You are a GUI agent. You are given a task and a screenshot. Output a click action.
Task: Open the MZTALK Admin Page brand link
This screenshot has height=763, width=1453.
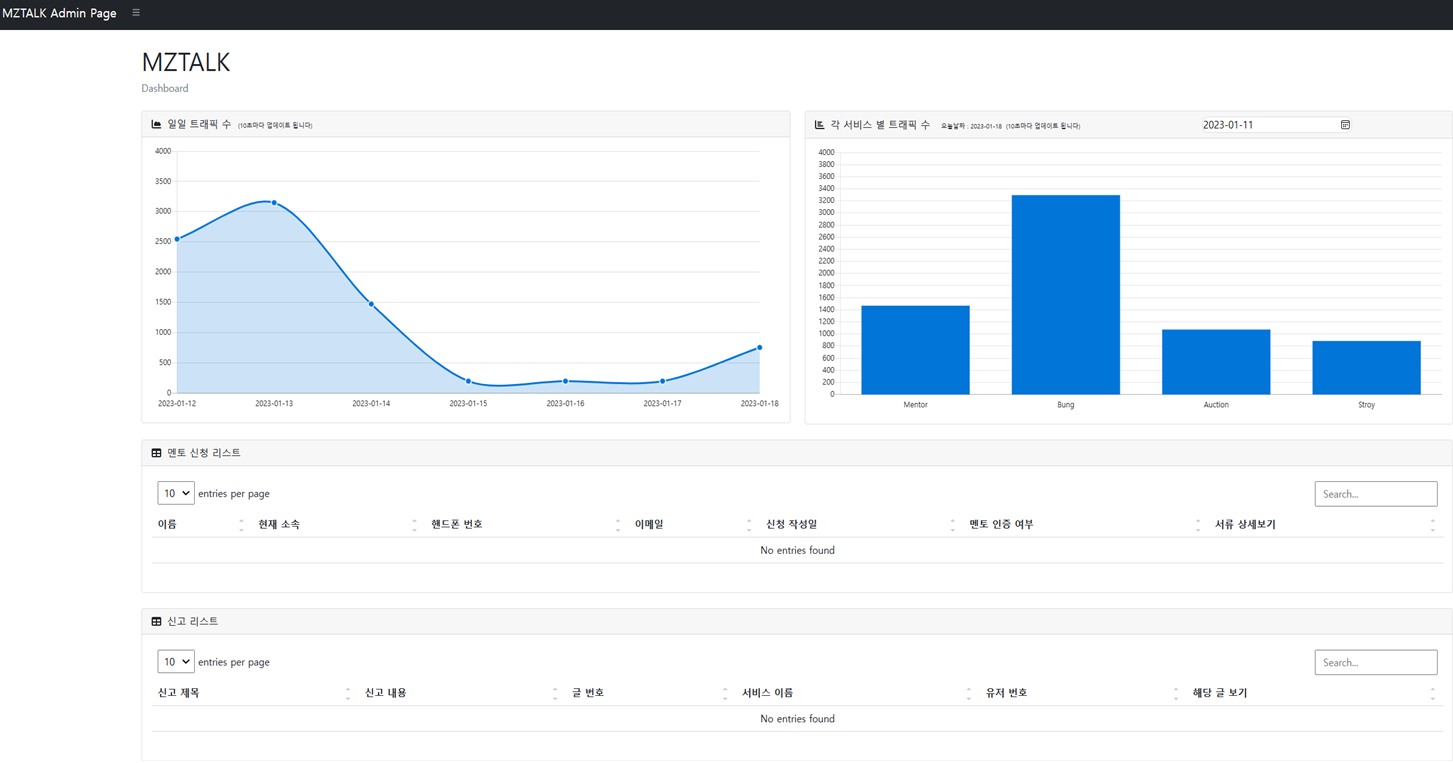click(x=59, y=13)
